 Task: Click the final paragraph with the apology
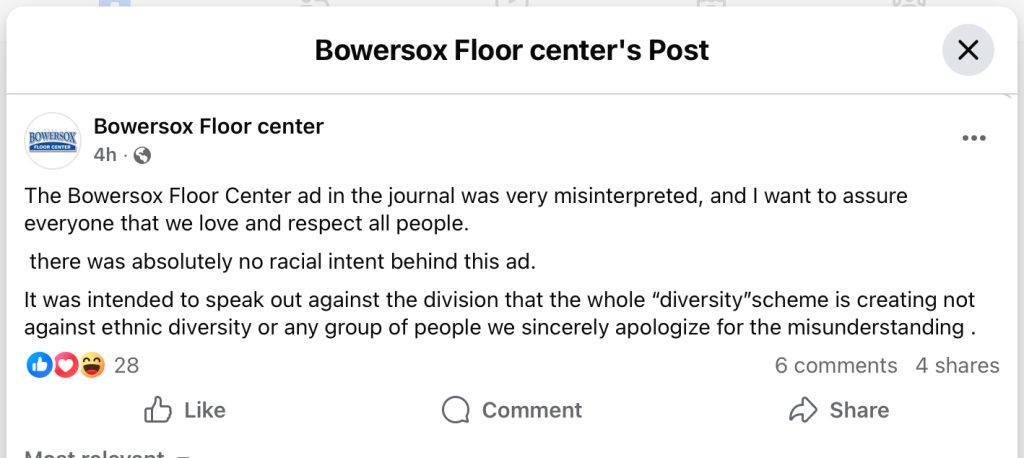[x=500, y=314]
